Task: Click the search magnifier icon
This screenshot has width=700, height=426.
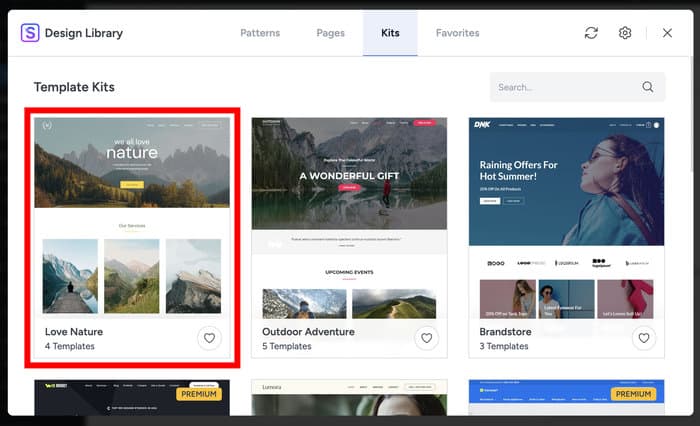Action: pyautogui.click(x=648, y=87)
